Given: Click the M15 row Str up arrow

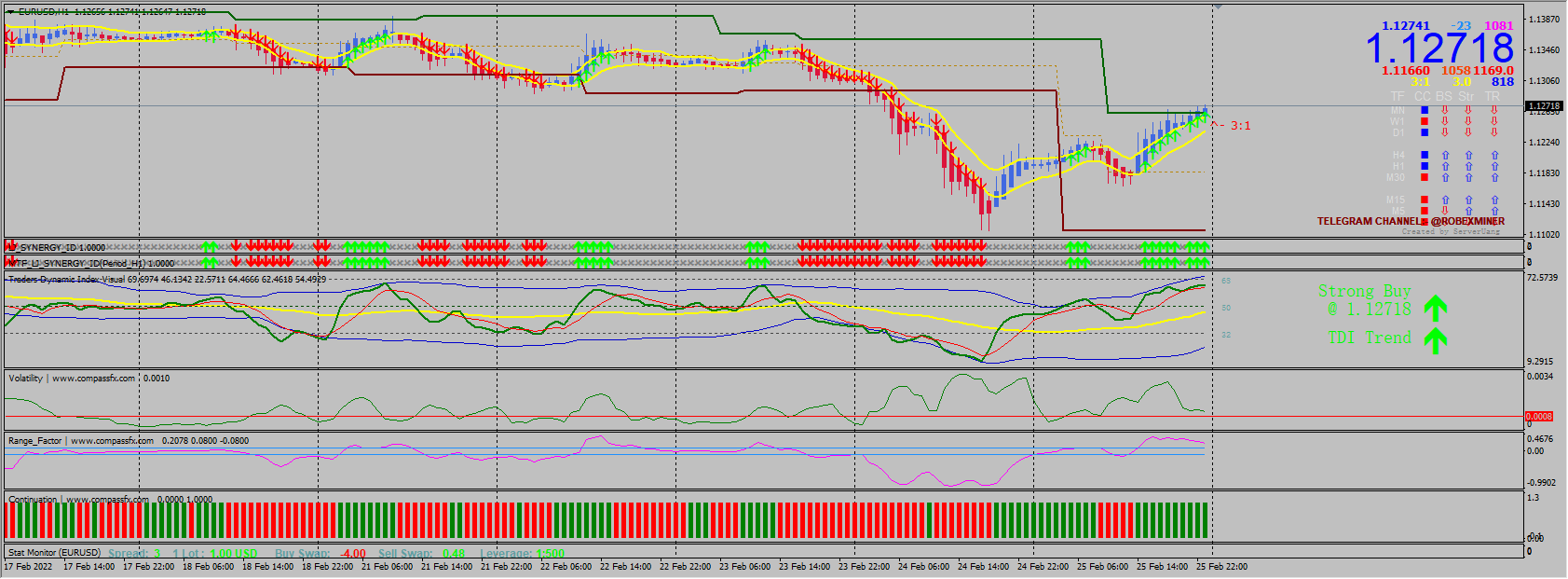Looking at the screenshot, I should [1468, 200].
